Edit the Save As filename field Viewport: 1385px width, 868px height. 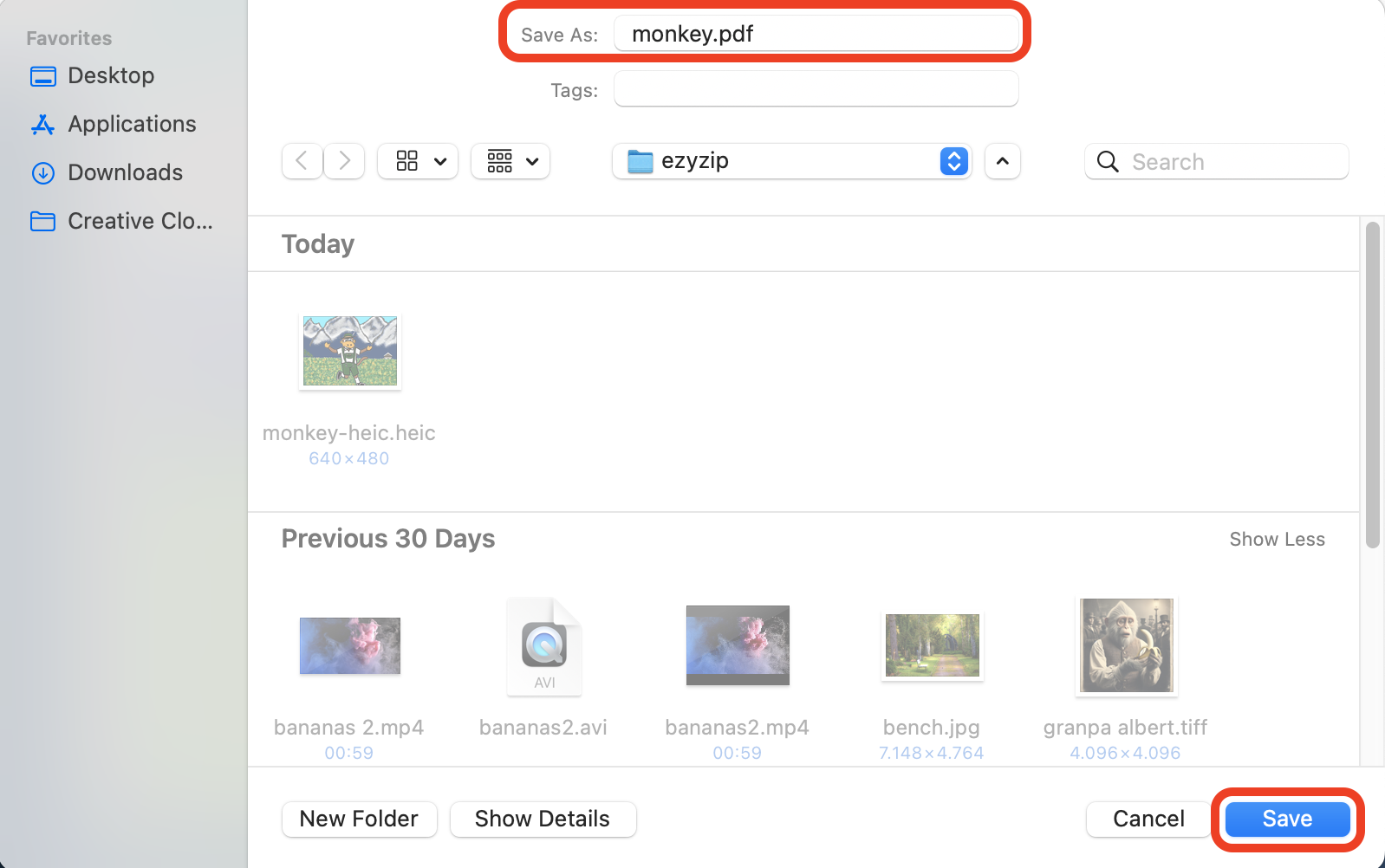click(x=816, y=34)
